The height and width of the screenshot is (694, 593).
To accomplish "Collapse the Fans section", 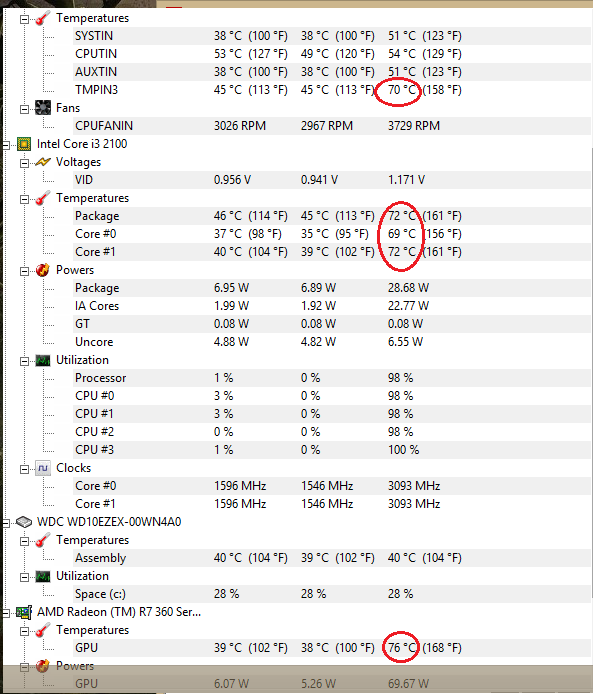I will tap(24, 109).
